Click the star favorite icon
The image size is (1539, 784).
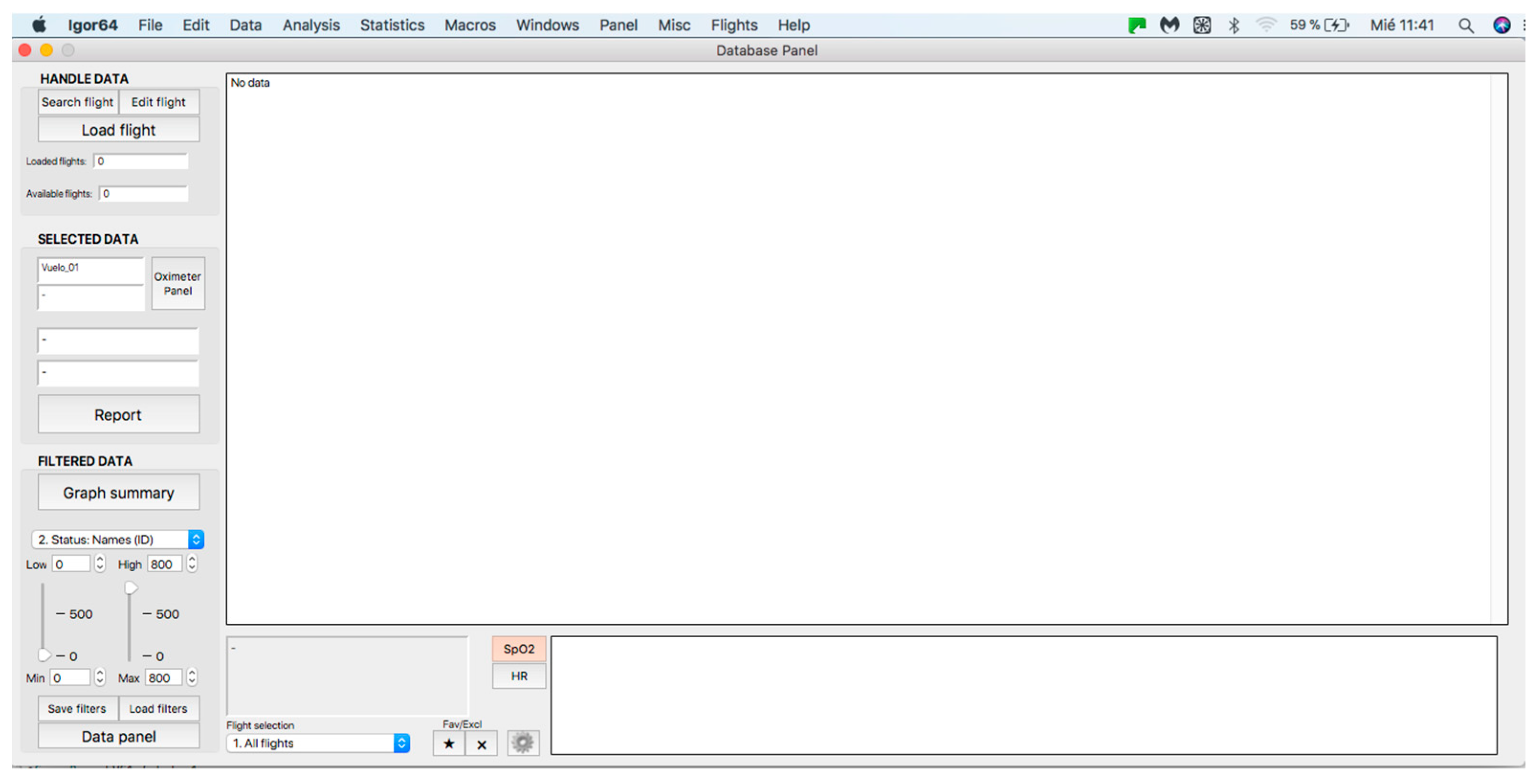tap(449, 743)
